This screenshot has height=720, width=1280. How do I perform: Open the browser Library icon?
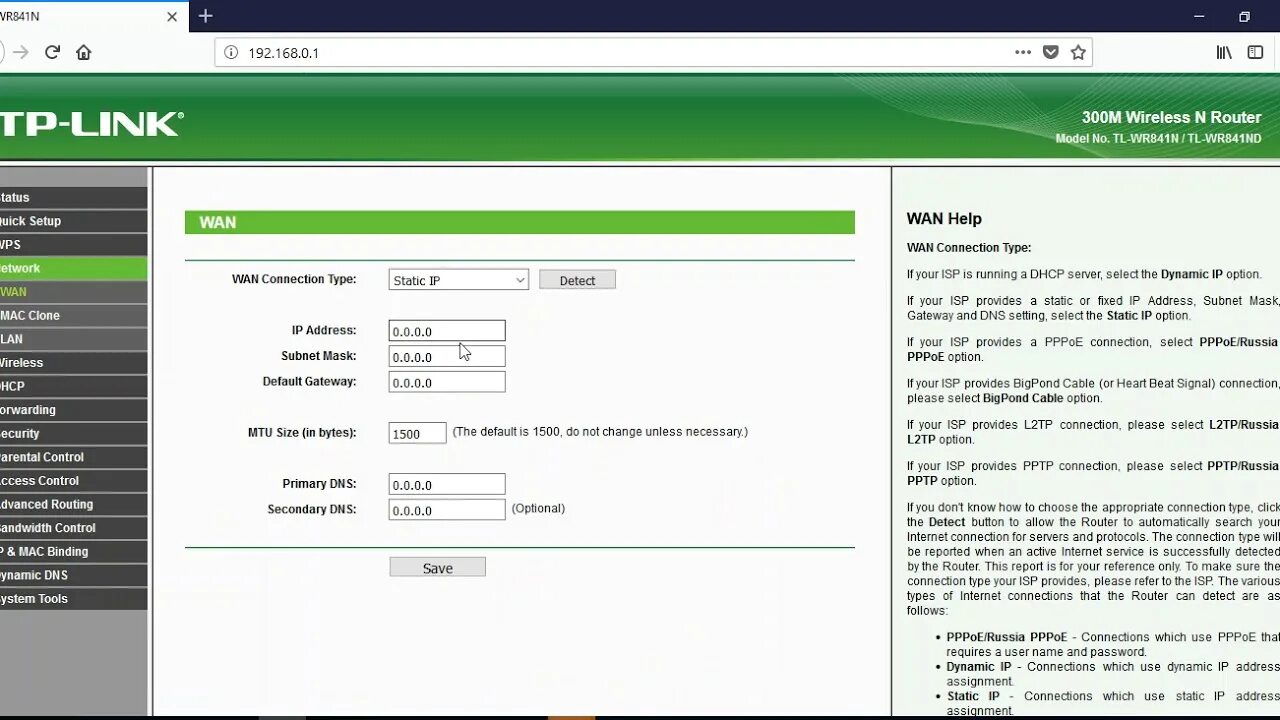tap(1224, 52)
